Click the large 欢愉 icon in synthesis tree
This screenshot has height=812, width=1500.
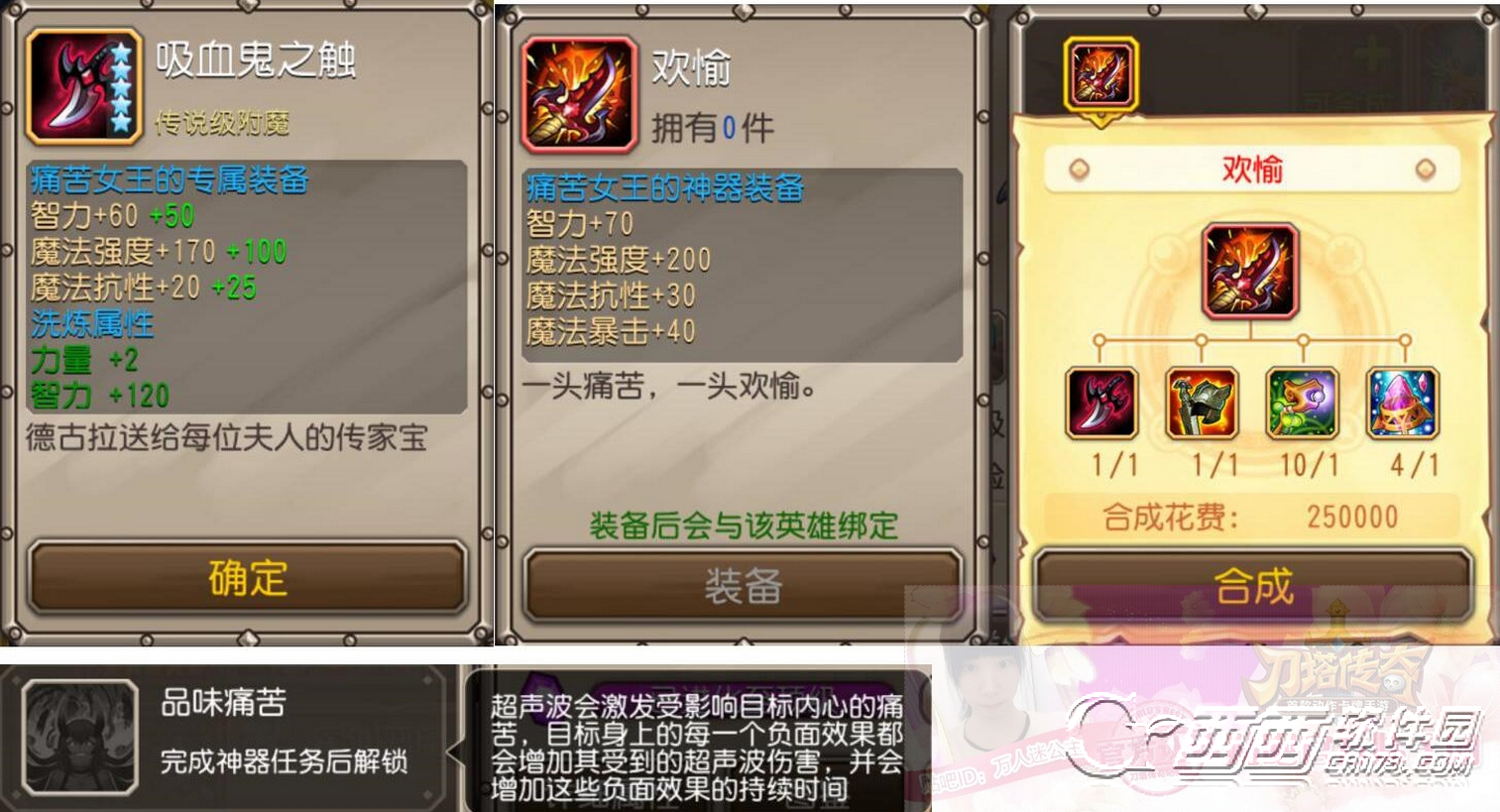pos(1250,271)
